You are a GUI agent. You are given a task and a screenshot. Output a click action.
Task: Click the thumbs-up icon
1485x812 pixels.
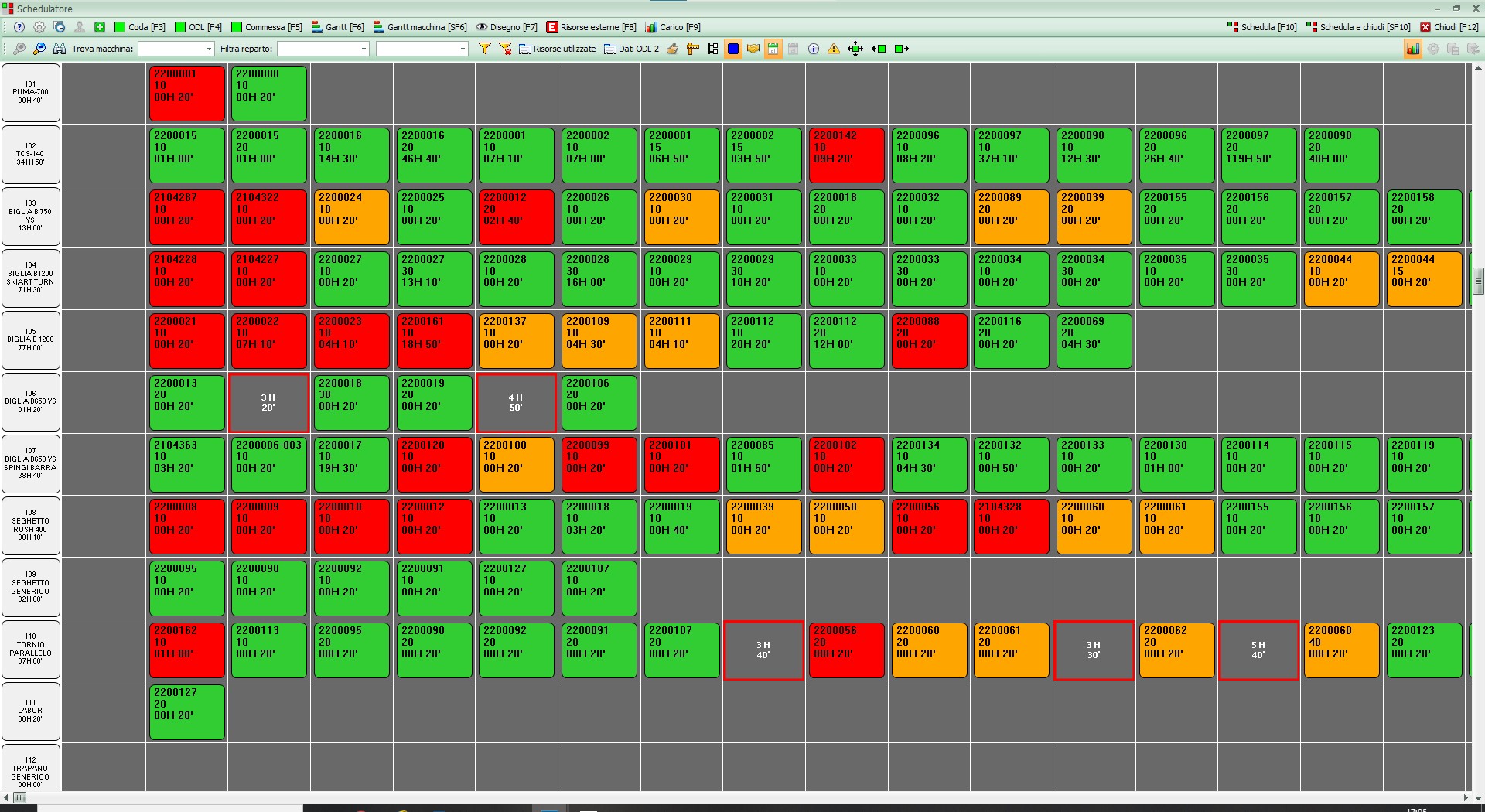pyautogui.click(x=673, y=49)
